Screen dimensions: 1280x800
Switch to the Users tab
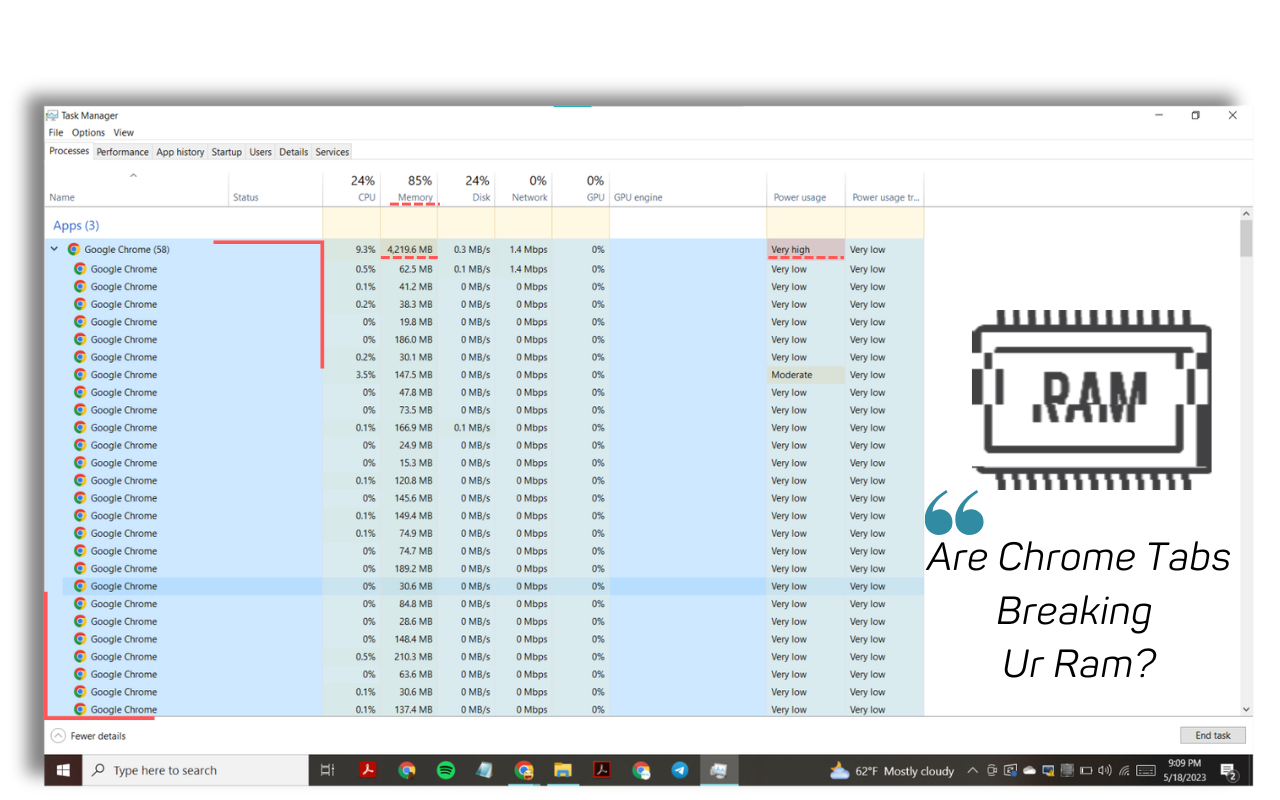[261, 152]
